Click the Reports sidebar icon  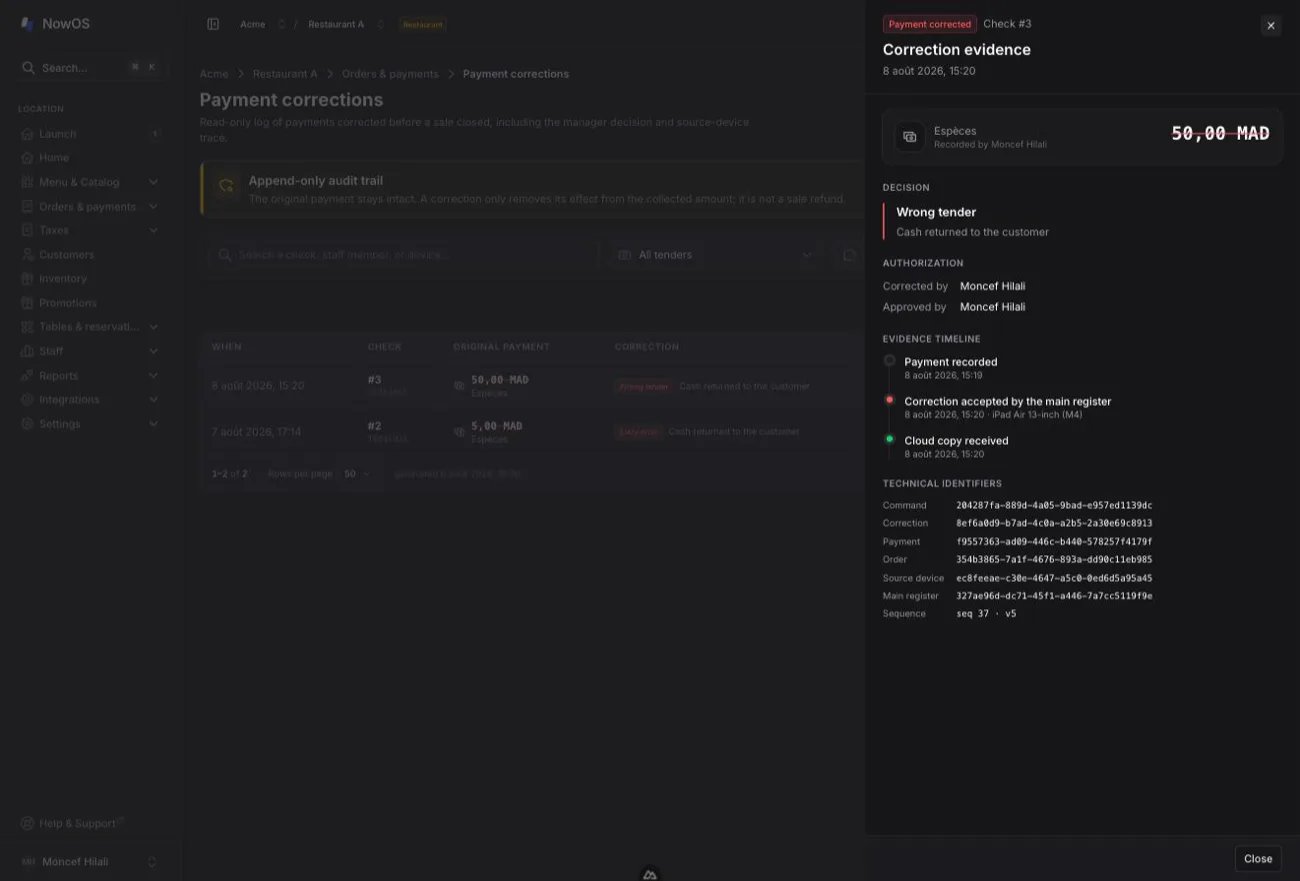pos(27,376)
